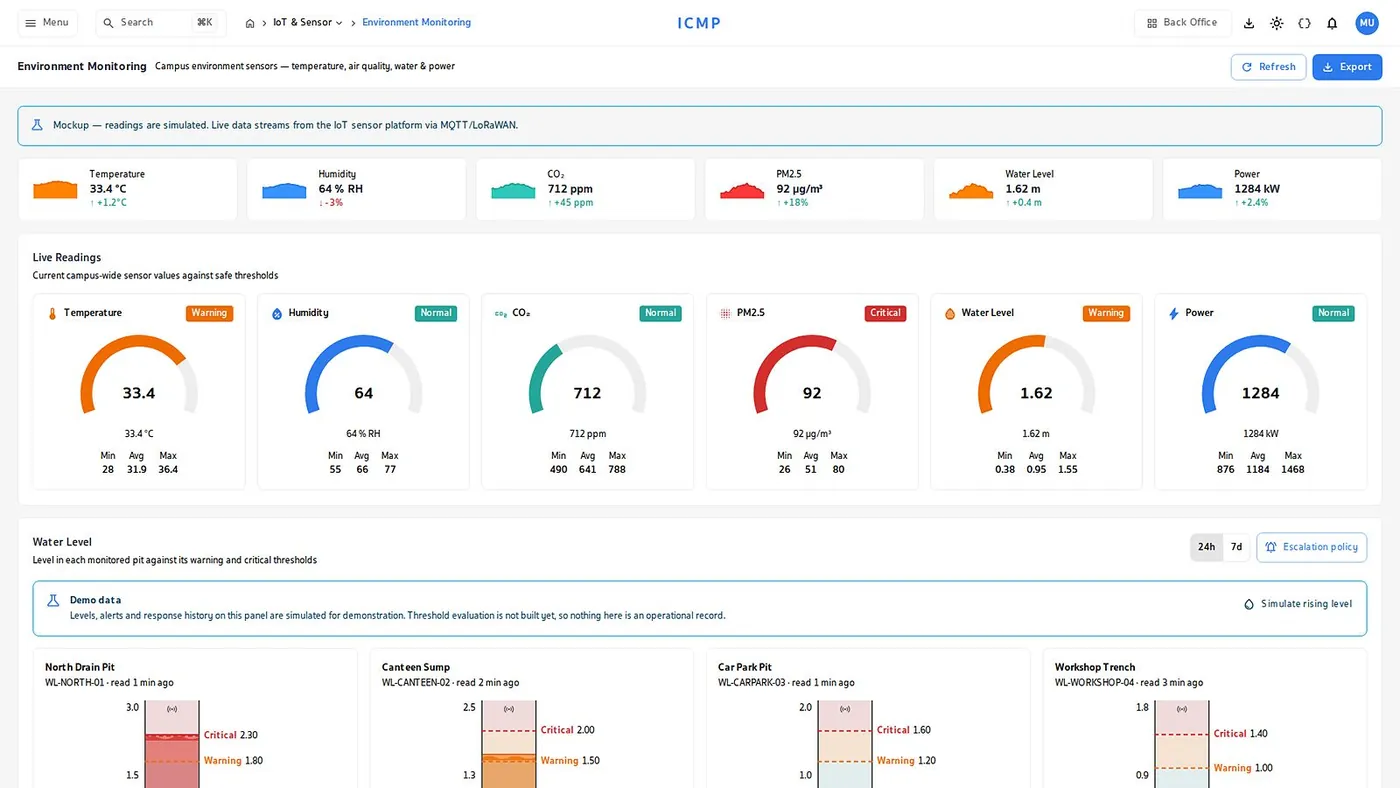Click the lightning bolt icon beside Power
Image resolution: width=1400 pixels, height=788 pixels.
[x=1174, y=313]
